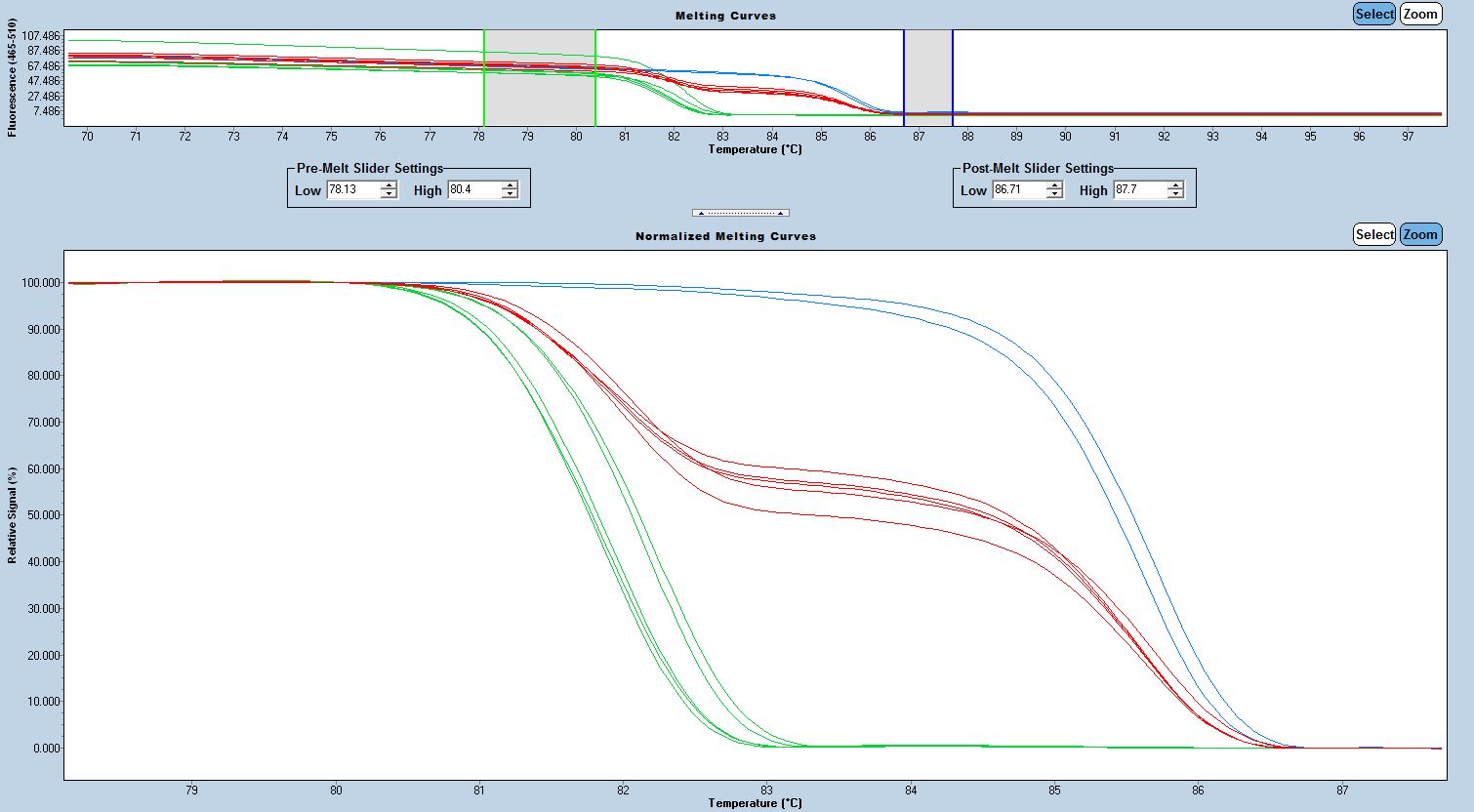The width and height of the screenshot is (1474, 812).
Task: Decrease Pre-Melt High value with down arrow
Action: 510,194
